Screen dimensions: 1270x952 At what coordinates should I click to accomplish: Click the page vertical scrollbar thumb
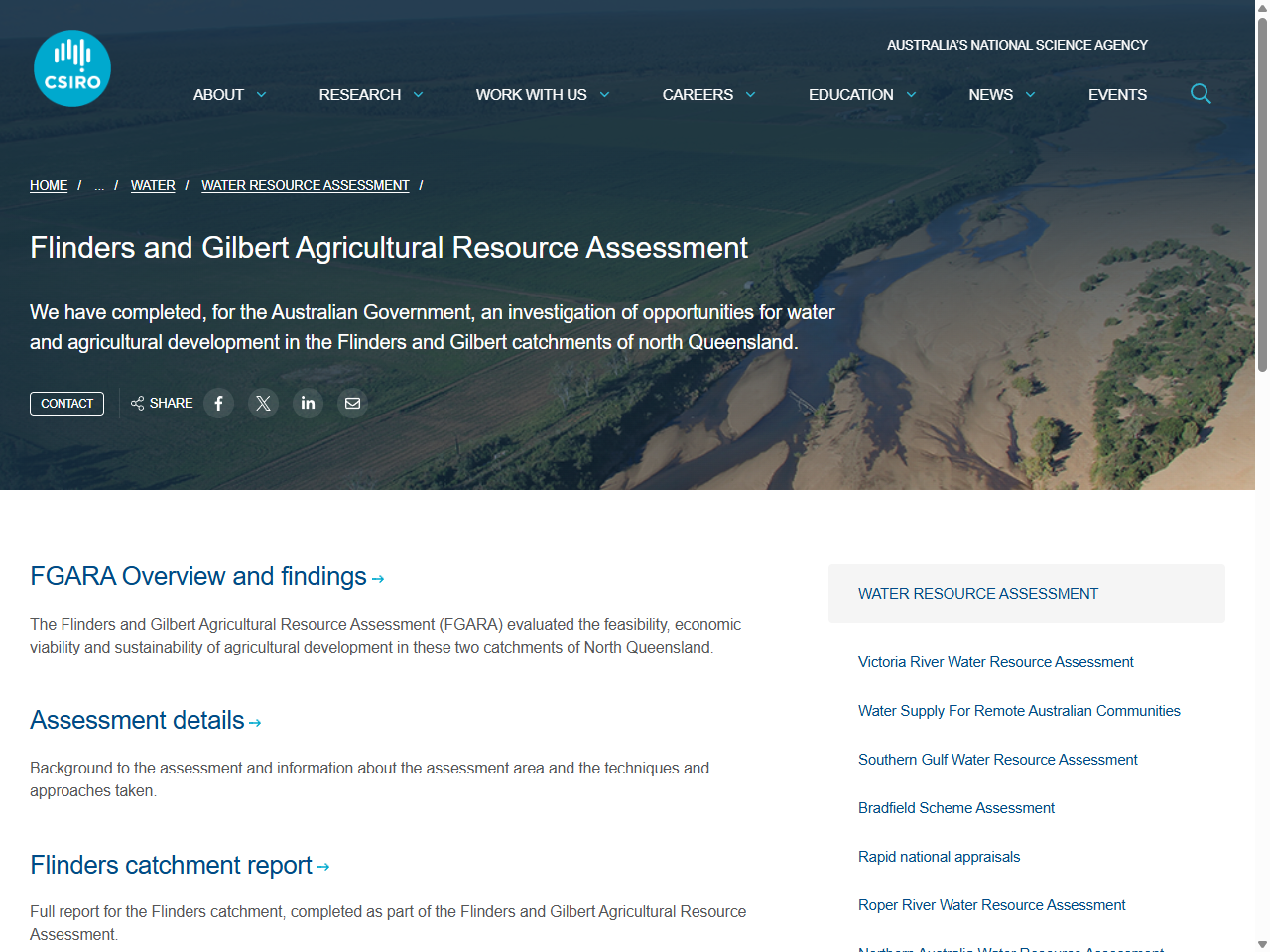click(1262, 193)
